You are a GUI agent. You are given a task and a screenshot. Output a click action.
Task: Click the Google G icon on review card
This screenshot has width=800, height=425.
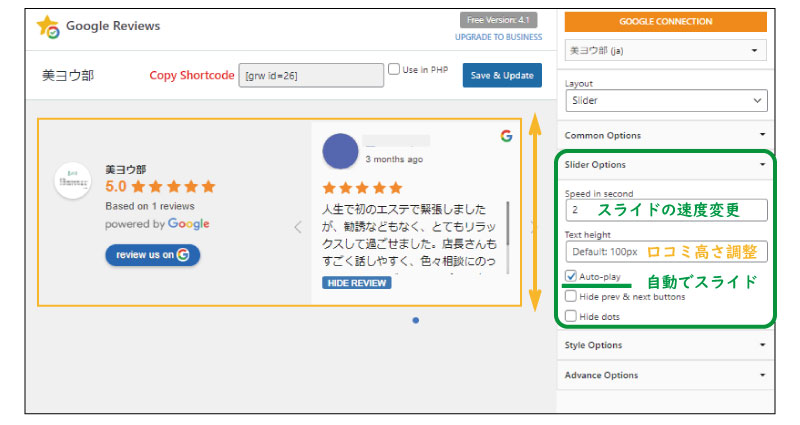coord(506,136)
